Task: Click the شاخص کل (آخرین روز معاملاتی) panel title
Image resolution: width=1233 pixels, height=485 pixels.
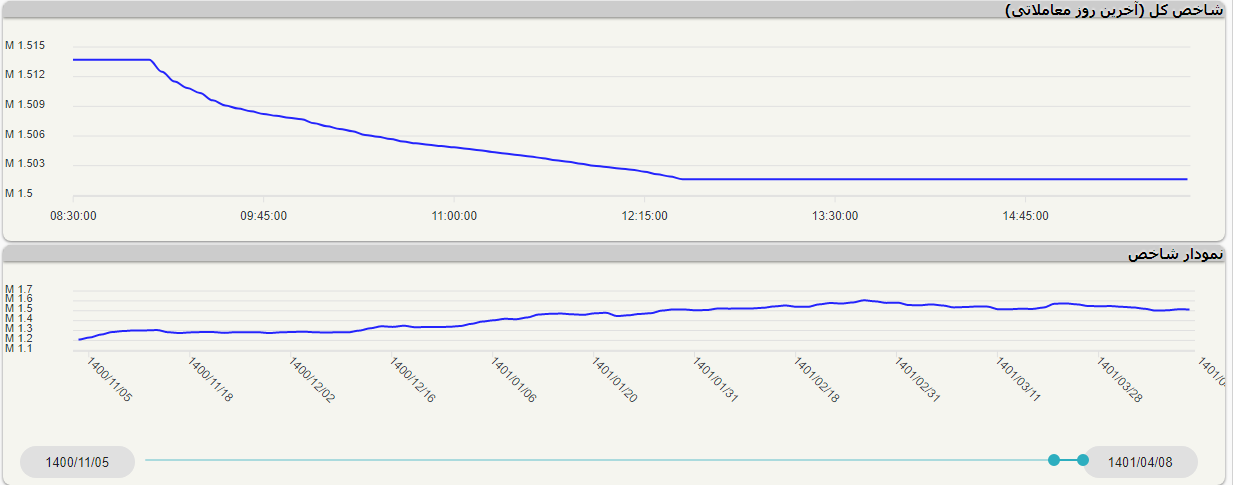Action: tap(1113, 10)
